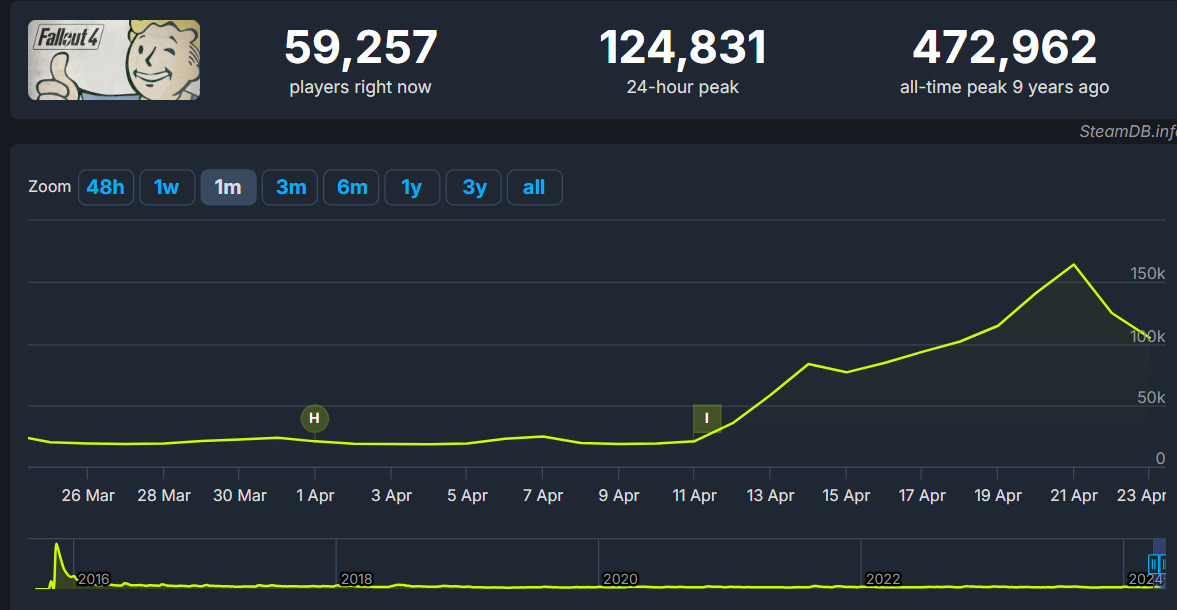The image size is (1177, 610).
Task: Set chart zoom to 1w
Action: (x=167, y=187)
